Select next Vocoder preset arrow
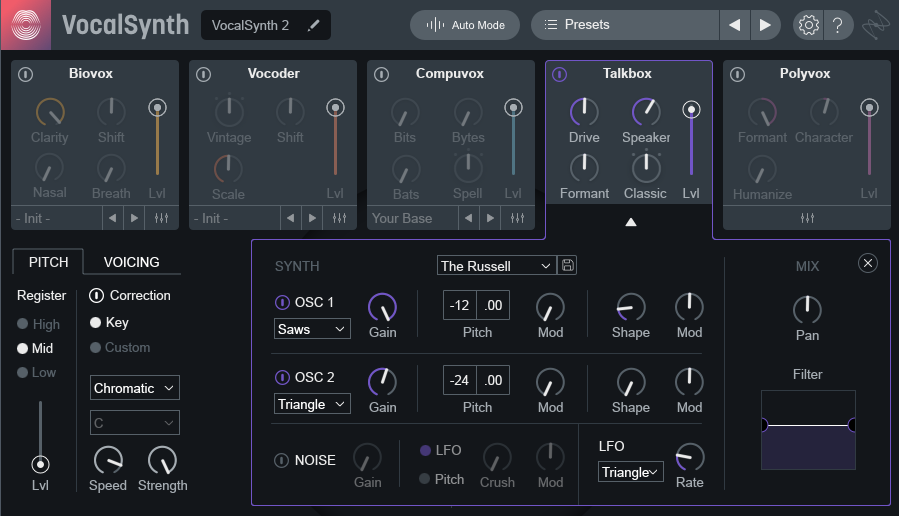Image resolution: width=899 pixels, height=516 pixels. (x=312, y=218)
